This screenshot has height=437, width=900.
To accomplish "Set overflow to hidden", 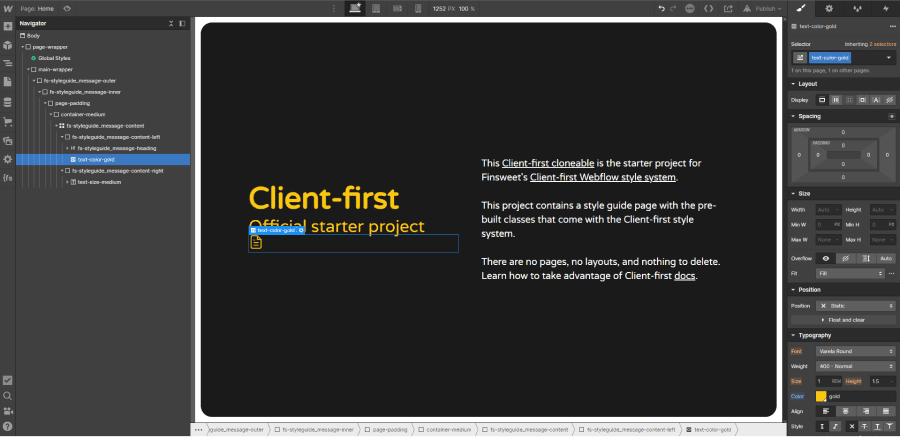I will pyautogui.click(x=845, y=258).
